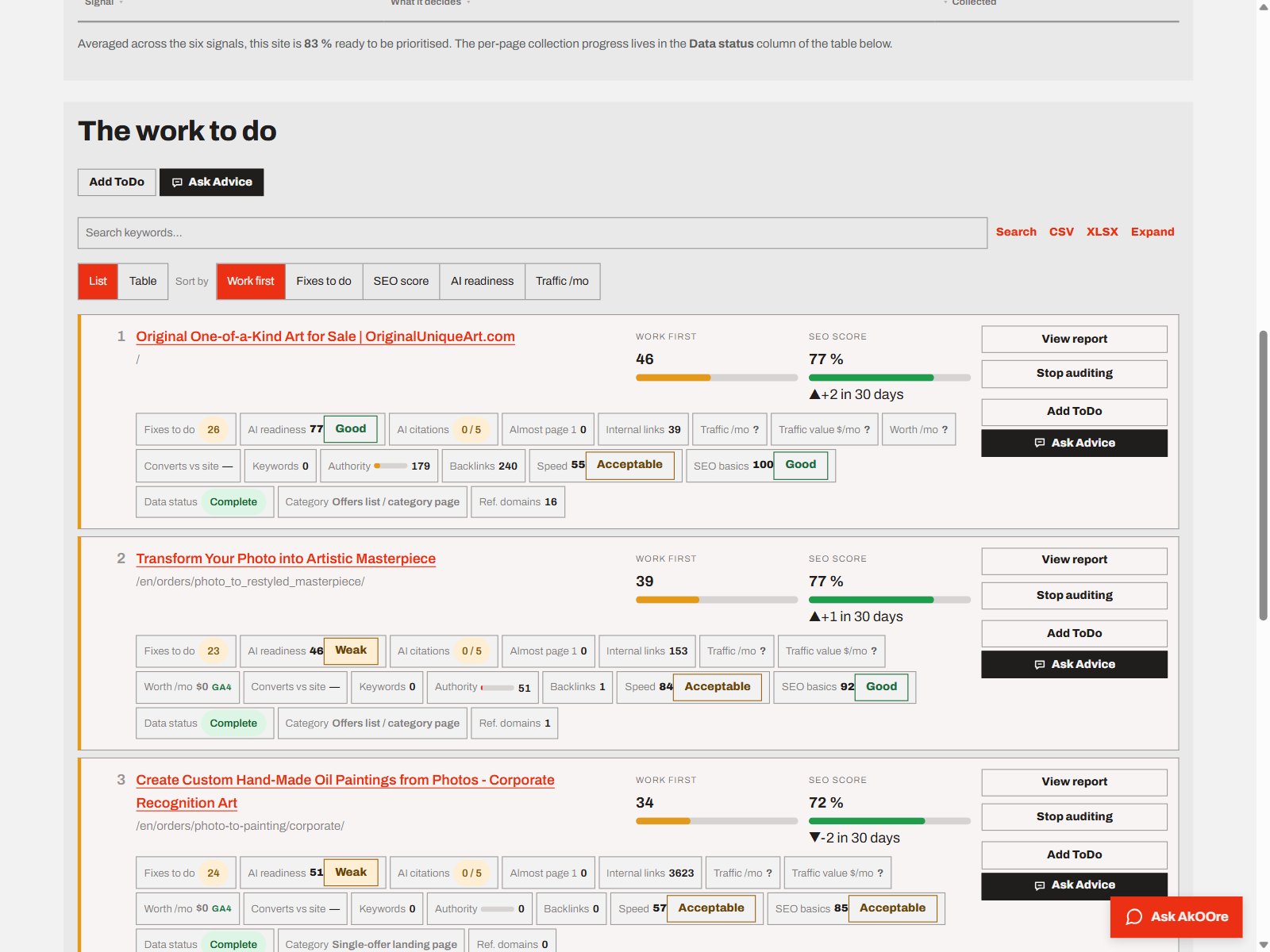
Task: Export the list as XLSX
Action: click(x=1102, y=232)
